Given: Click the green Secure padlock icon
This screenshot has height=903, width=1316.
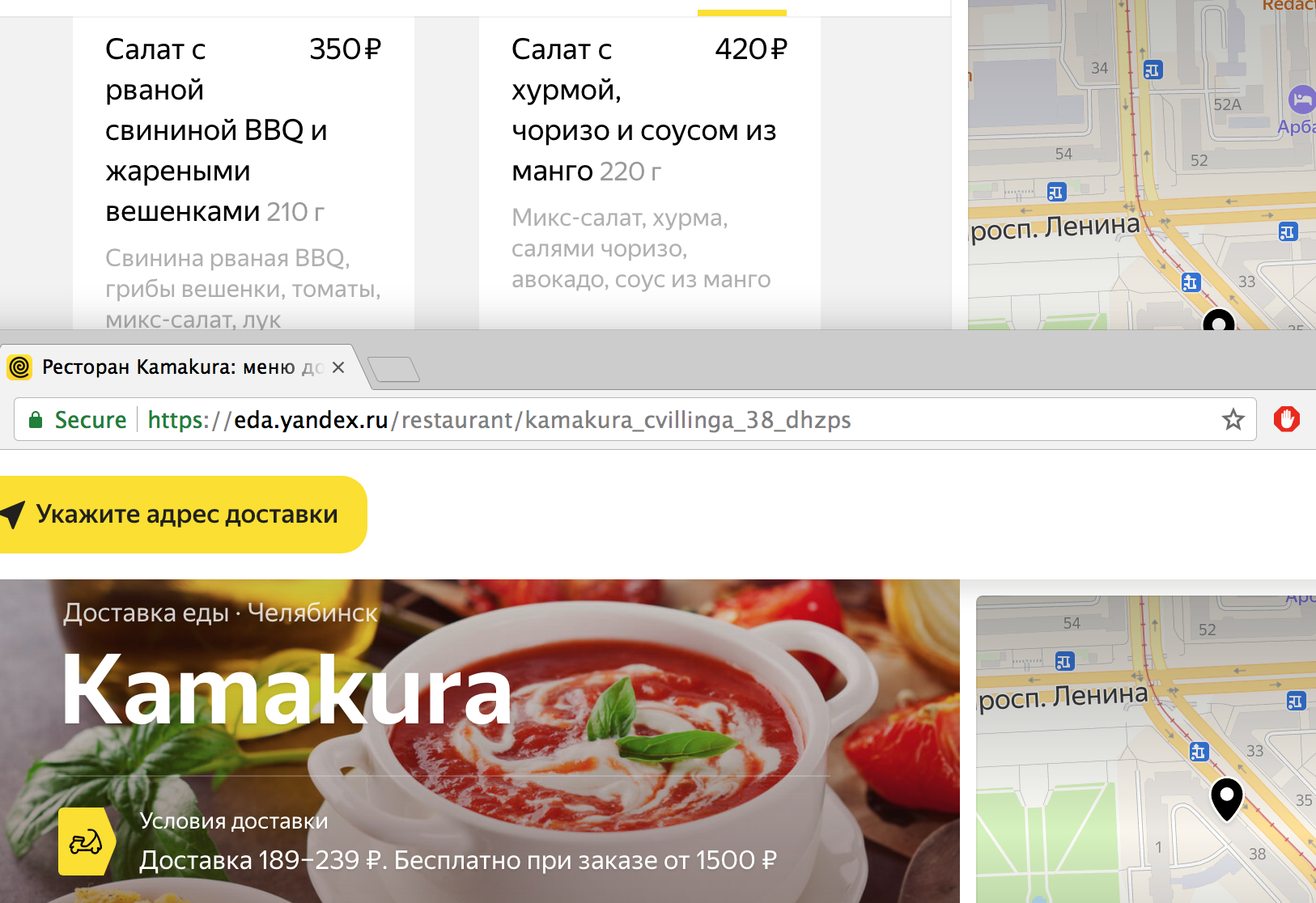Looking at the screenshot, I should 36,419.
